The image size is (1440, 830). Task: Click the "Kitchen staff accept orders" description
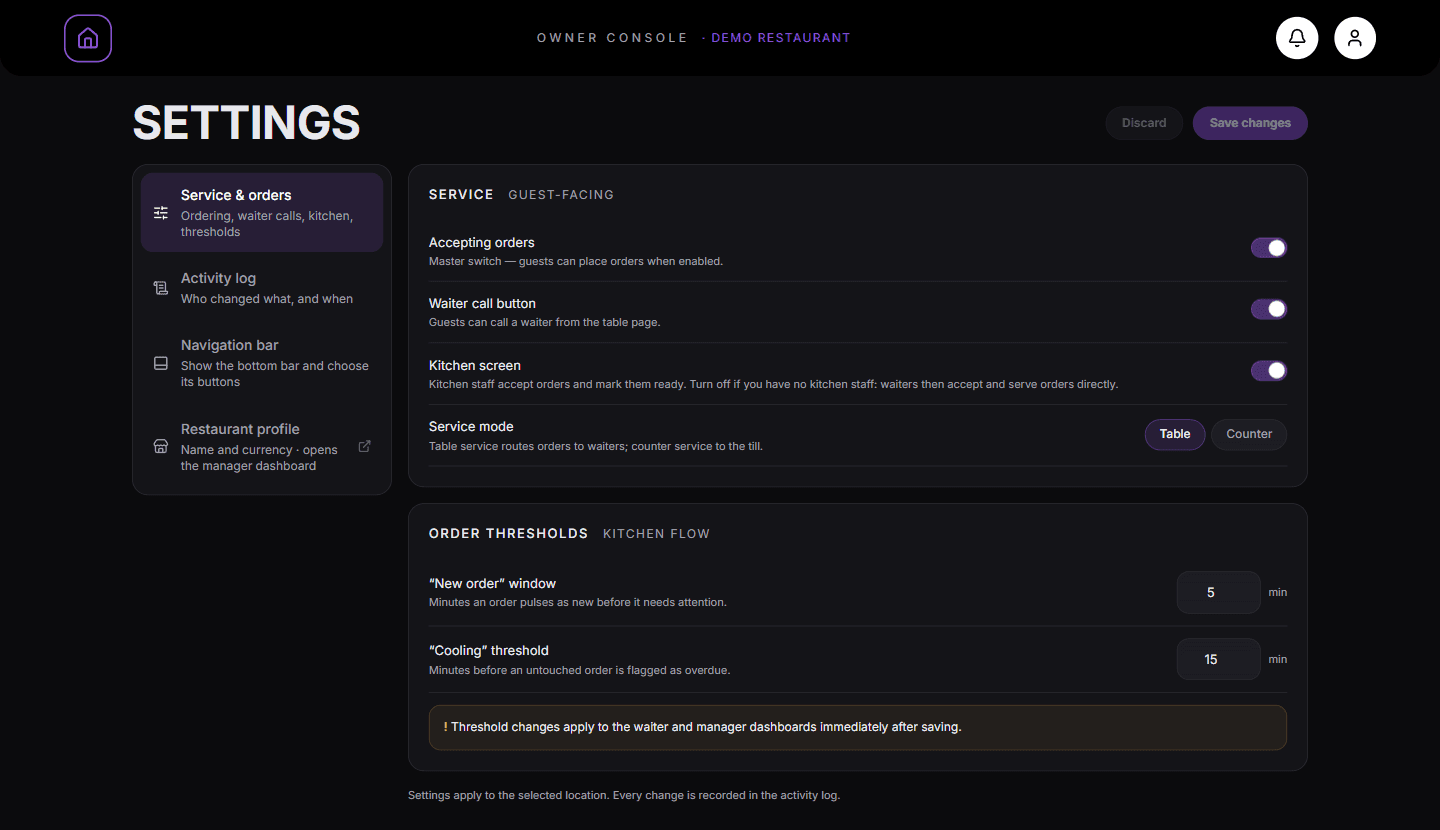click(773, 384)
